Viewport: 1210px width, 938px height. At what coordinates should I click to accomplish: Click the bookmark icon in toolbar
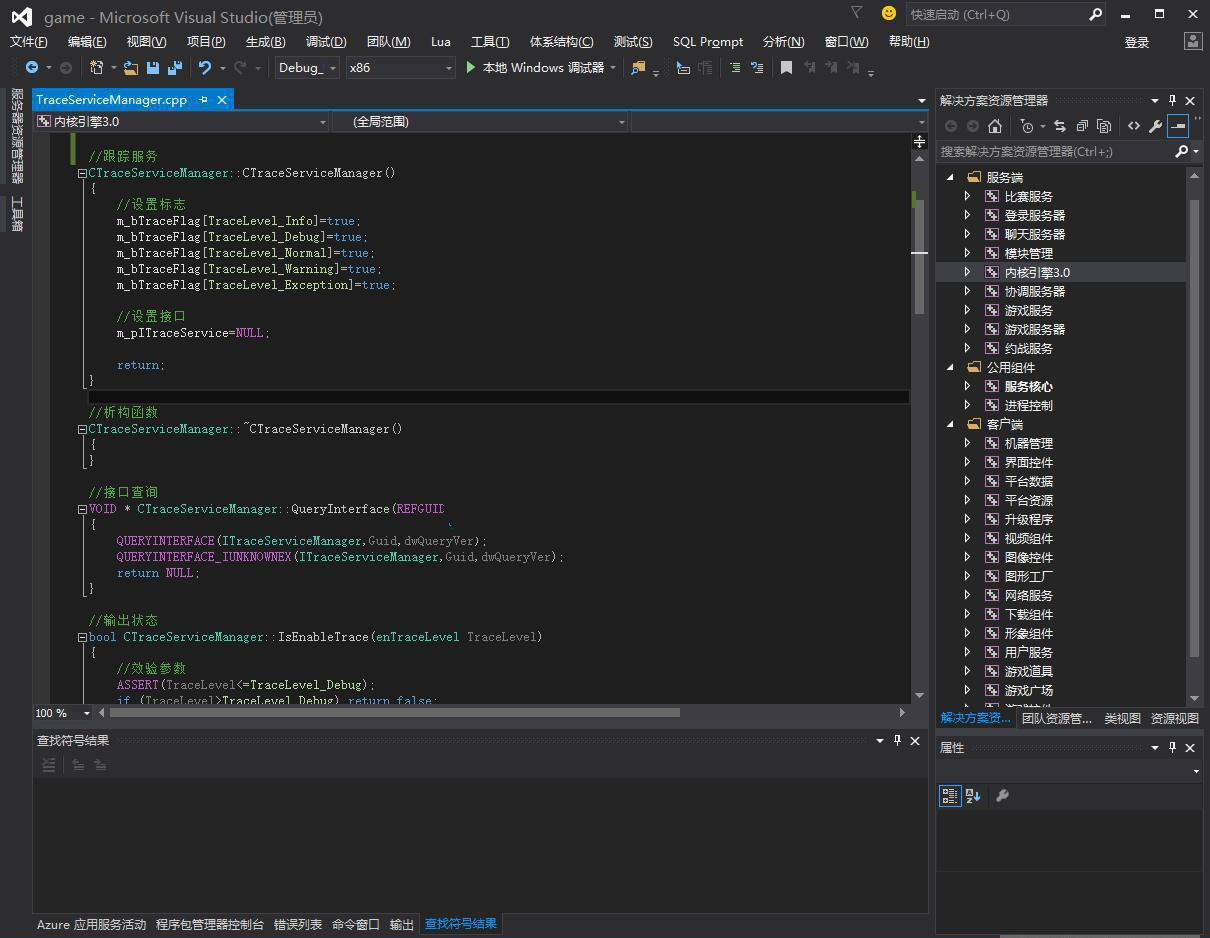[786, 68]
